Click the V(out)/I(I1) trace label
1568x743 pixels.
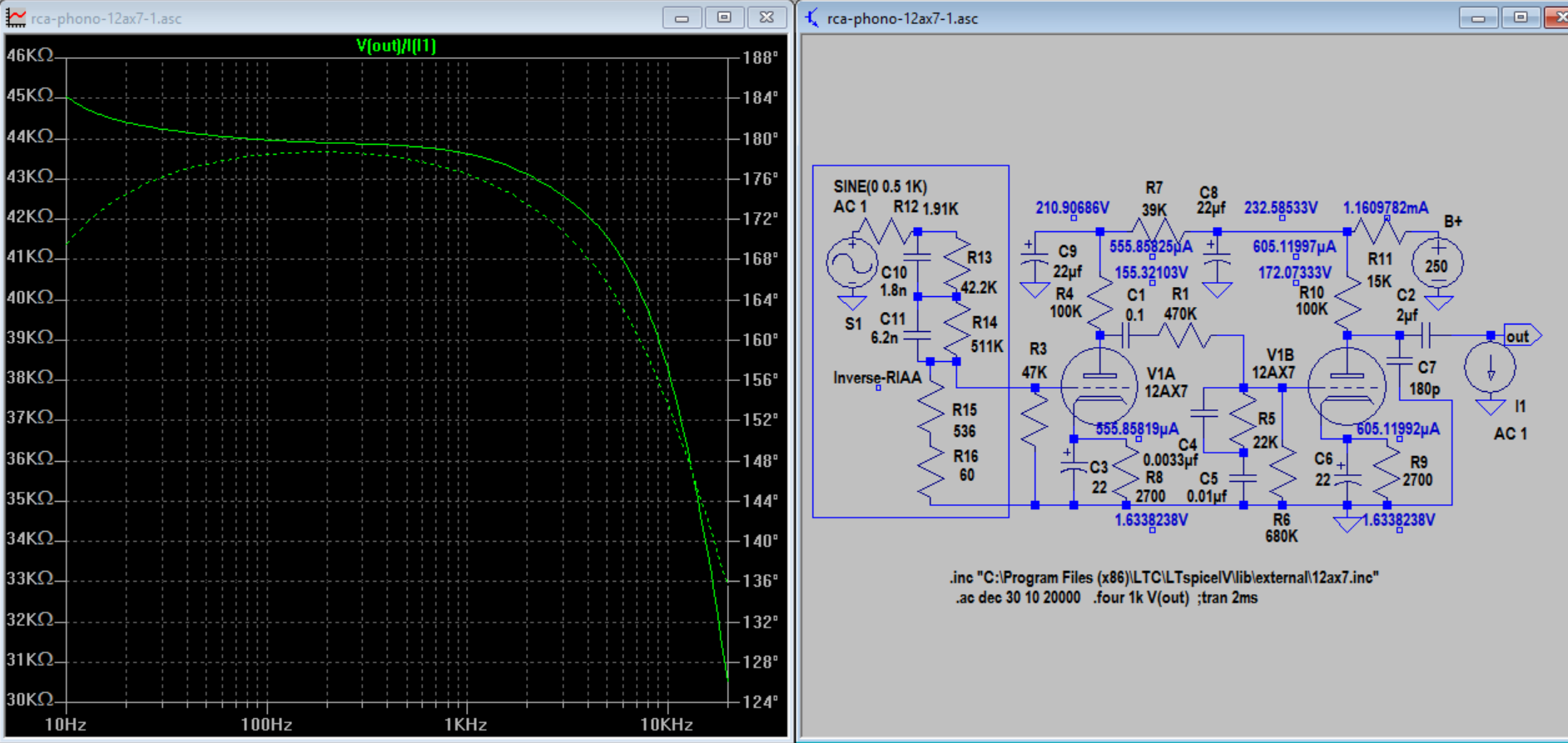click(x=396, y=45)
